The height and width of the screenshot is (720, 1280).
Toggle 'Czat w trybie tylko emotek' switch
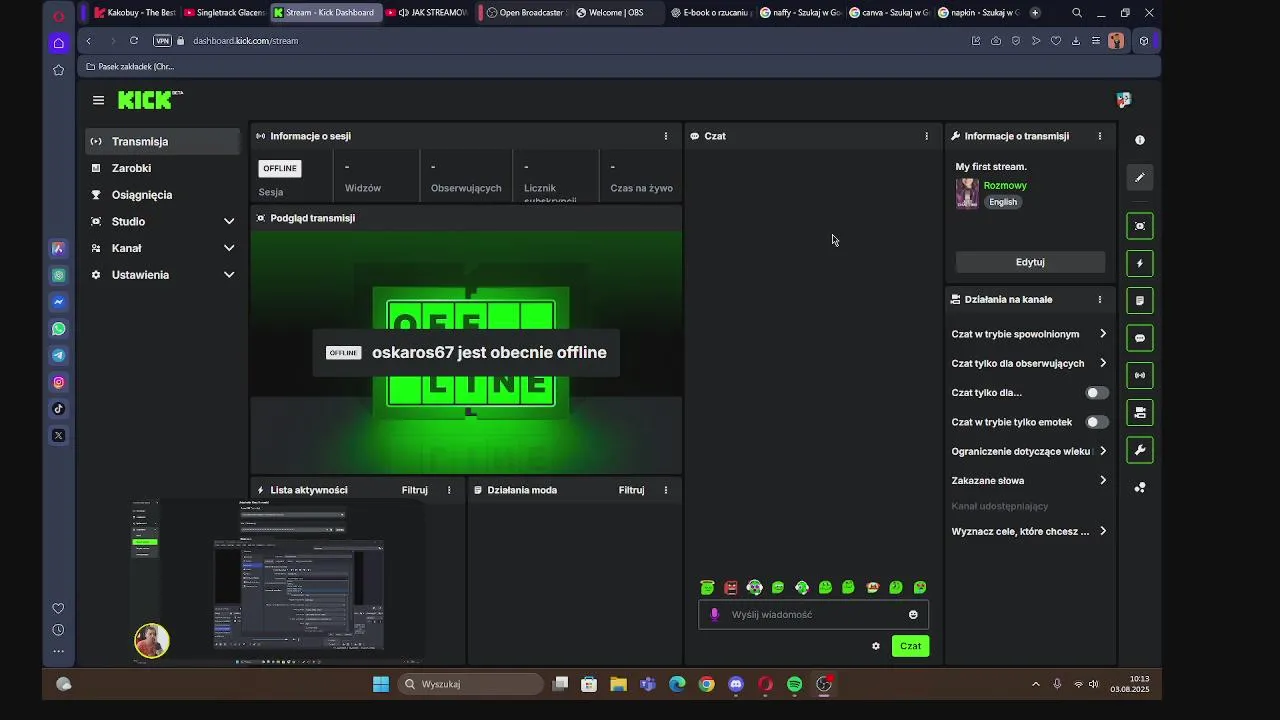(x=1097, y=422)
